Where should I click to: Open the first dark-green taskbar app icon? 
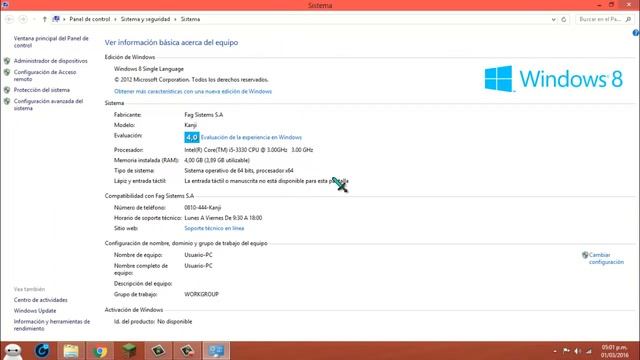[x=158, y=351]
